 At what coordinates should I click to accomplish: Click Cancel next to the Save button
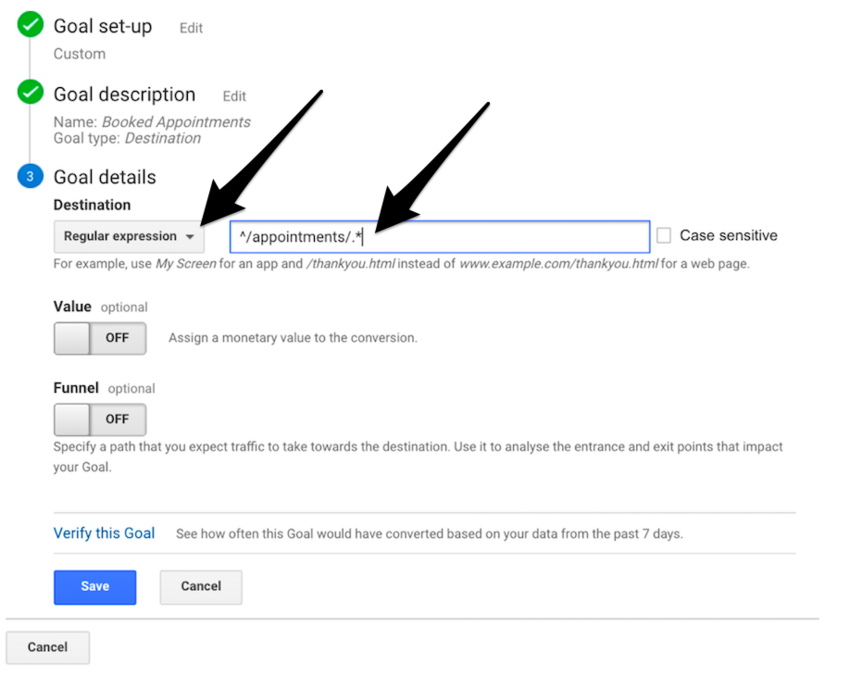tap(200, 586)
